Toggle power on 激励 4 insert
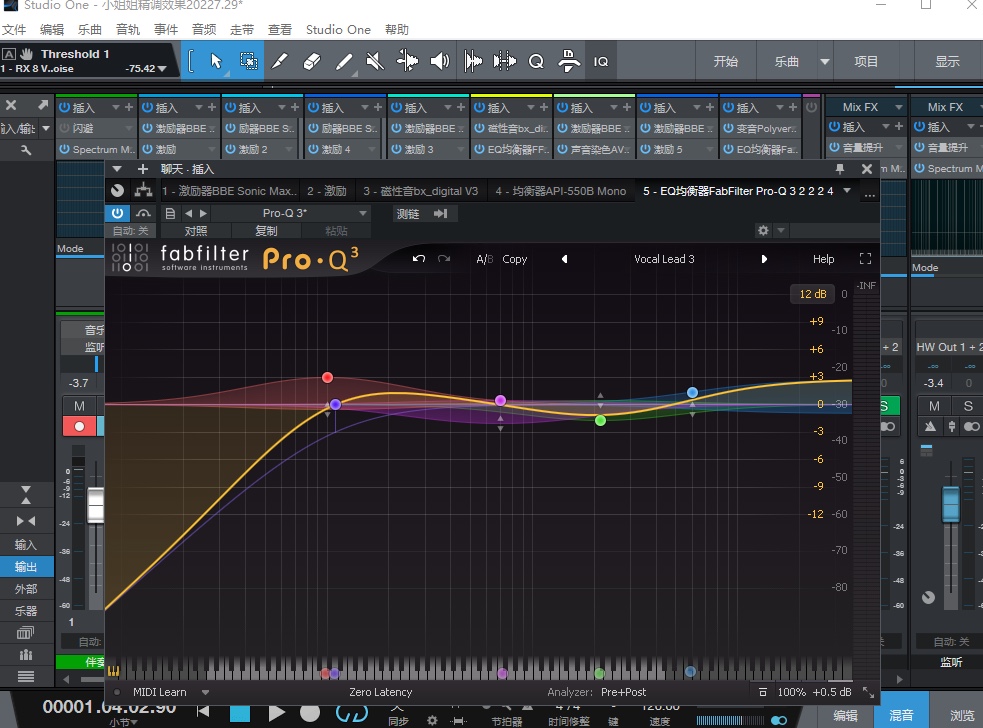 313,149
